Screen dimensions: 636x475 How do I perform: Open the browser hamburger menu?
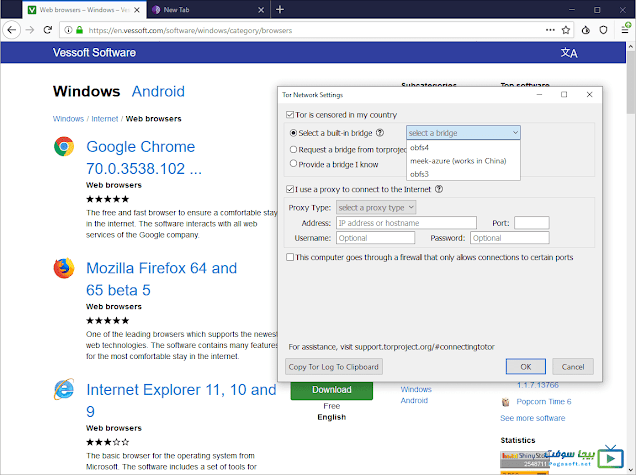coord(625,30)
